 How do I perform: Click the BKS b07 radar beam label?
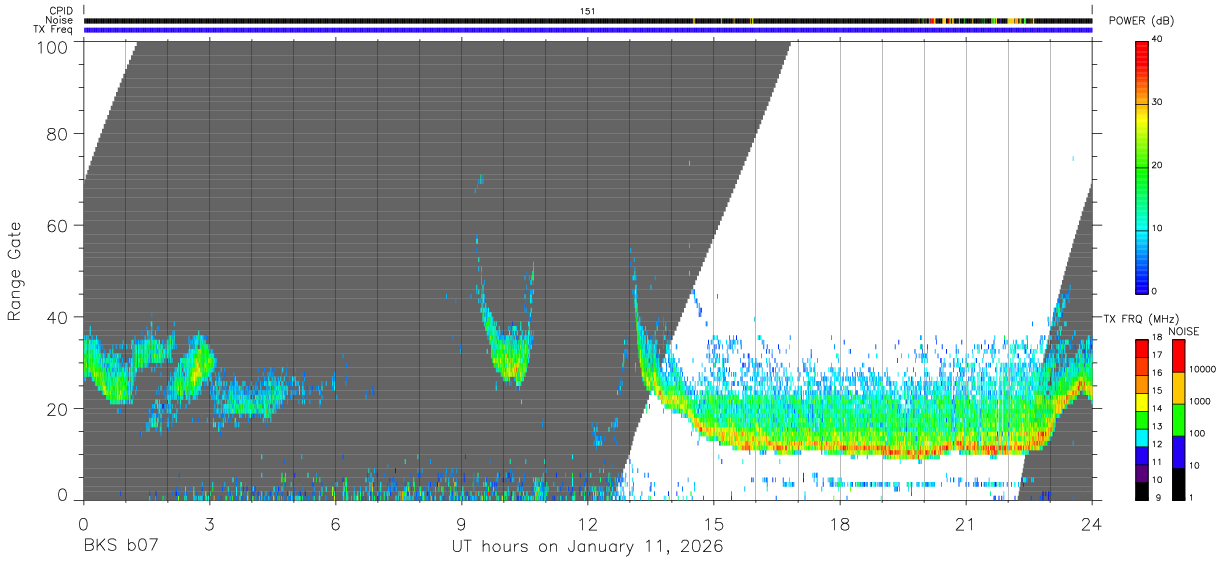[x=121, y=547]
